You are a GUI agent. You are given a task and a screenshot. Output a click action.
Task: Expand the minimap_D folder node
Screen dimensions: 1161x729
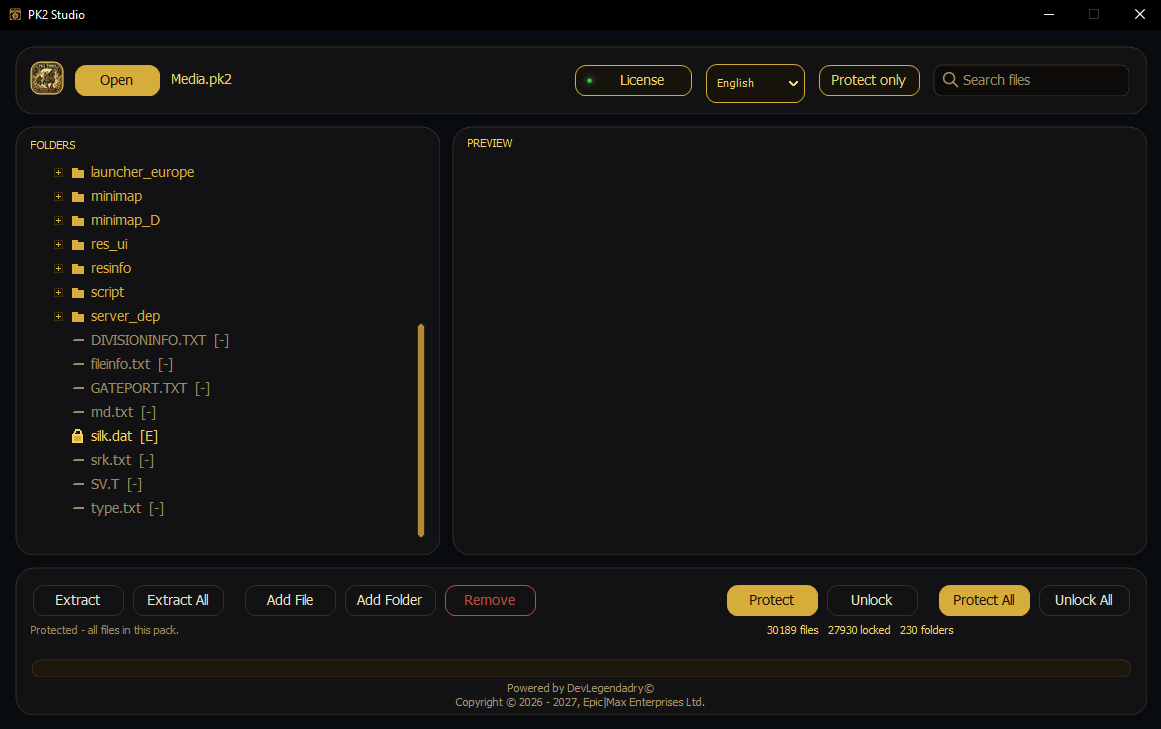point(58,221)
